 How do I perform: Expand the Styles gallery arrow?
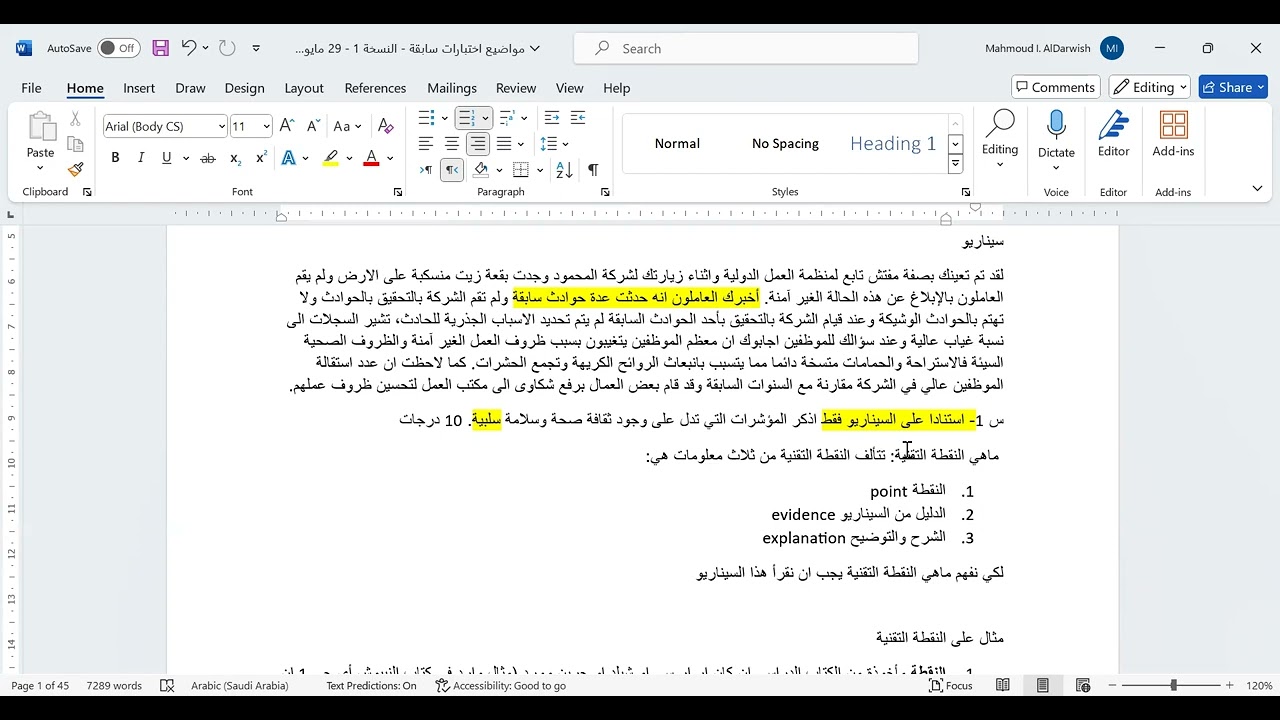tap(956, 164)
